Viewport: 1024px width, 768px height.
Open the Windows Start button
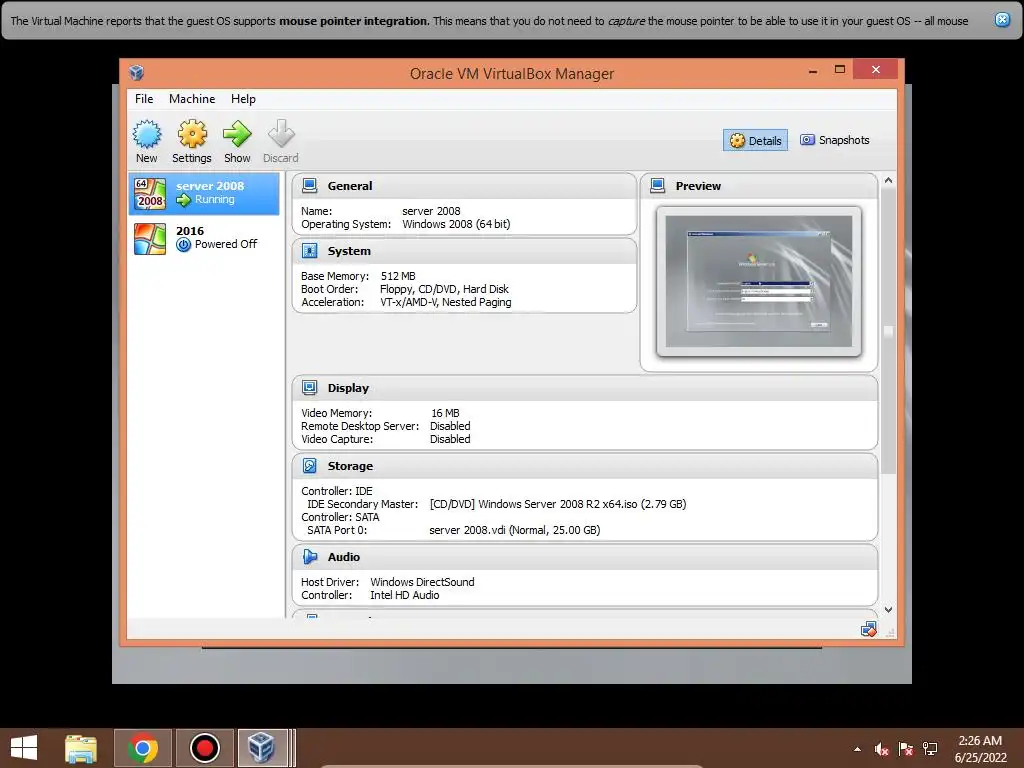(x=24, y=748)
